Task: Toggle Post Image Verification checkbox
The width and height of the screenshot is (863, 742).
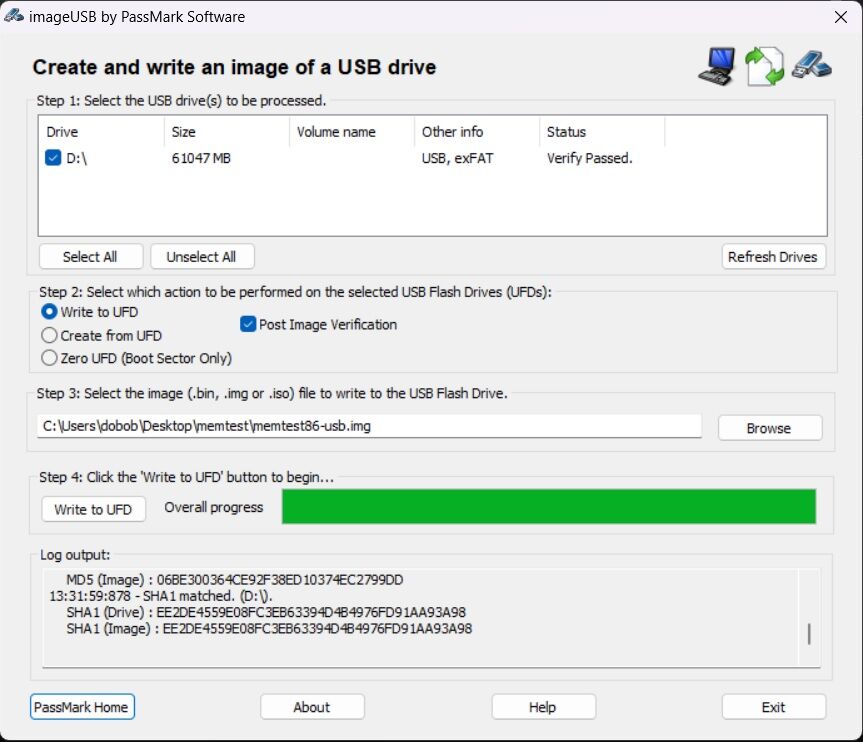Action: [x=248, y=324]
